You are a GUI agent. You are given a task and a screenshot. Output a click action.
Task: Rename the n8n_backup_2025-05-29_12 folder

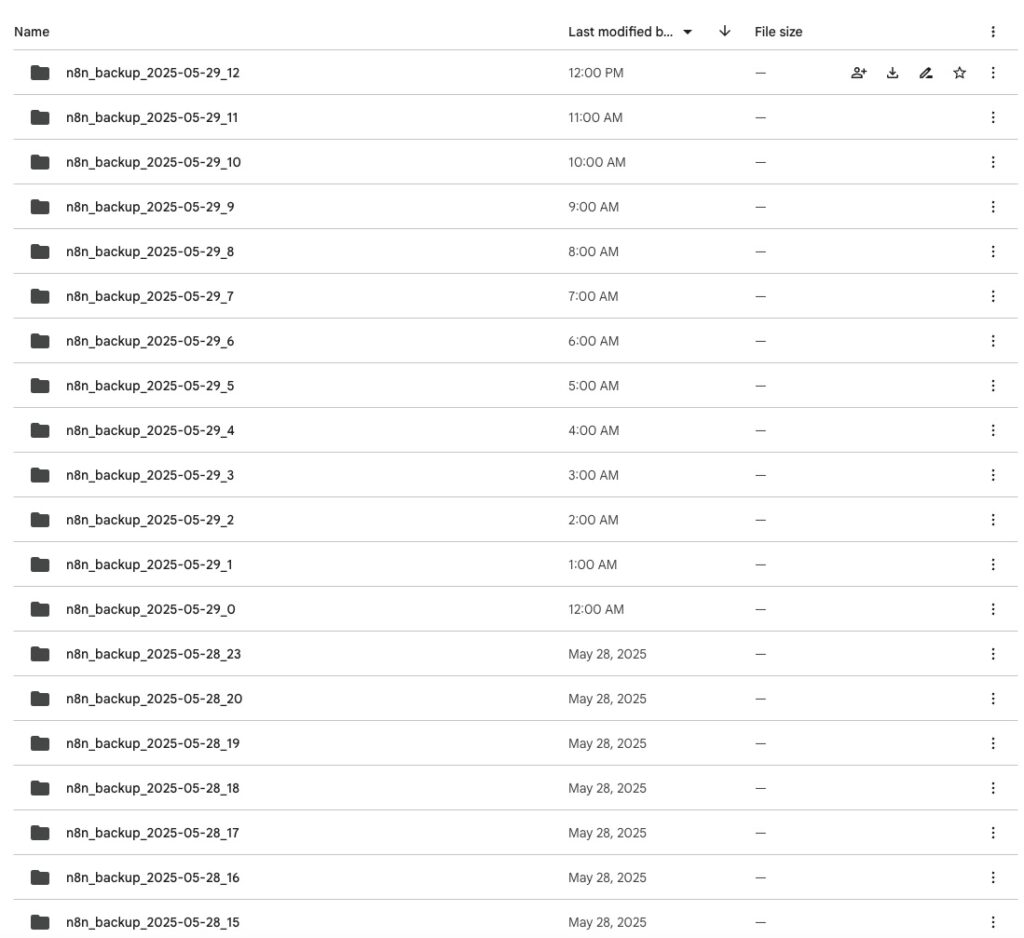[926, 73]
